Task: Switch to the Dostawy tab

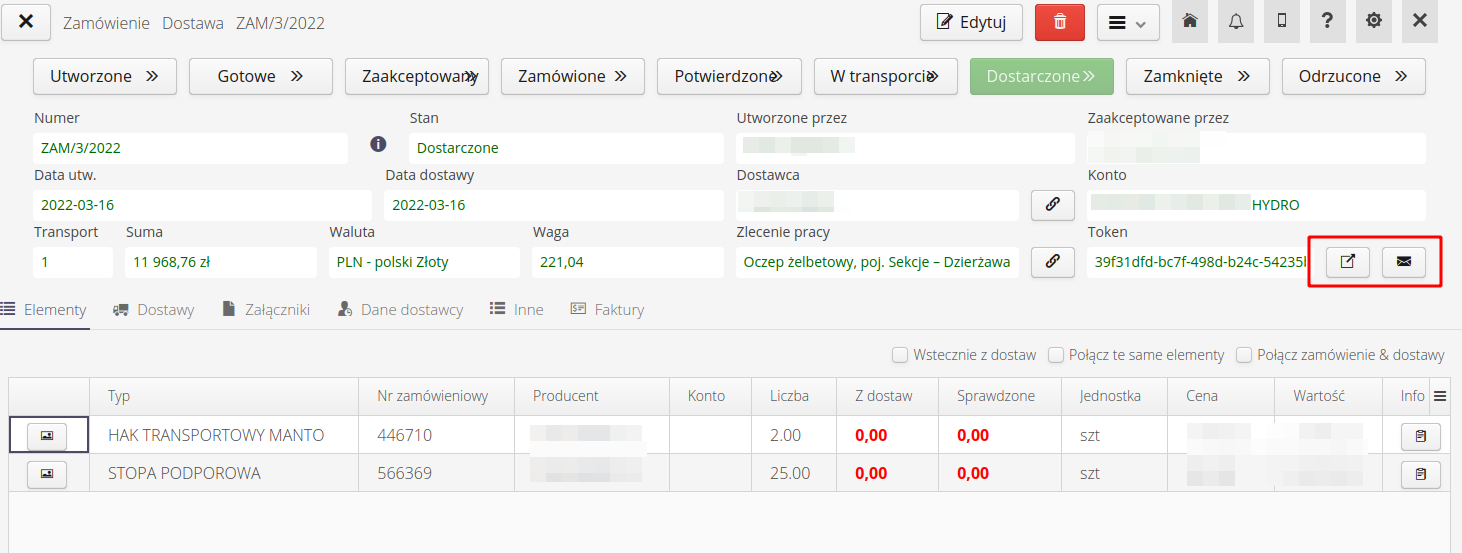Action: [x=154, y=310]
